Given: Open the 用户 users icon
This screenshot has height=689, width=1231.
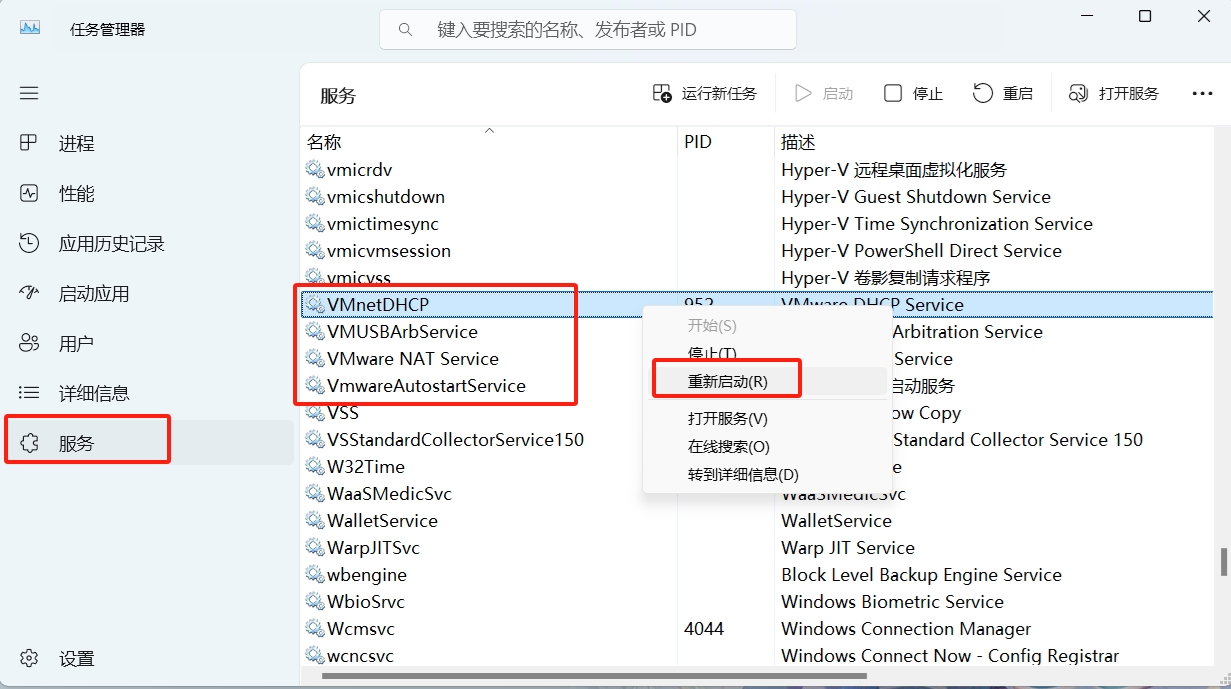Looking at the screenshot, I should coord(29,343).
